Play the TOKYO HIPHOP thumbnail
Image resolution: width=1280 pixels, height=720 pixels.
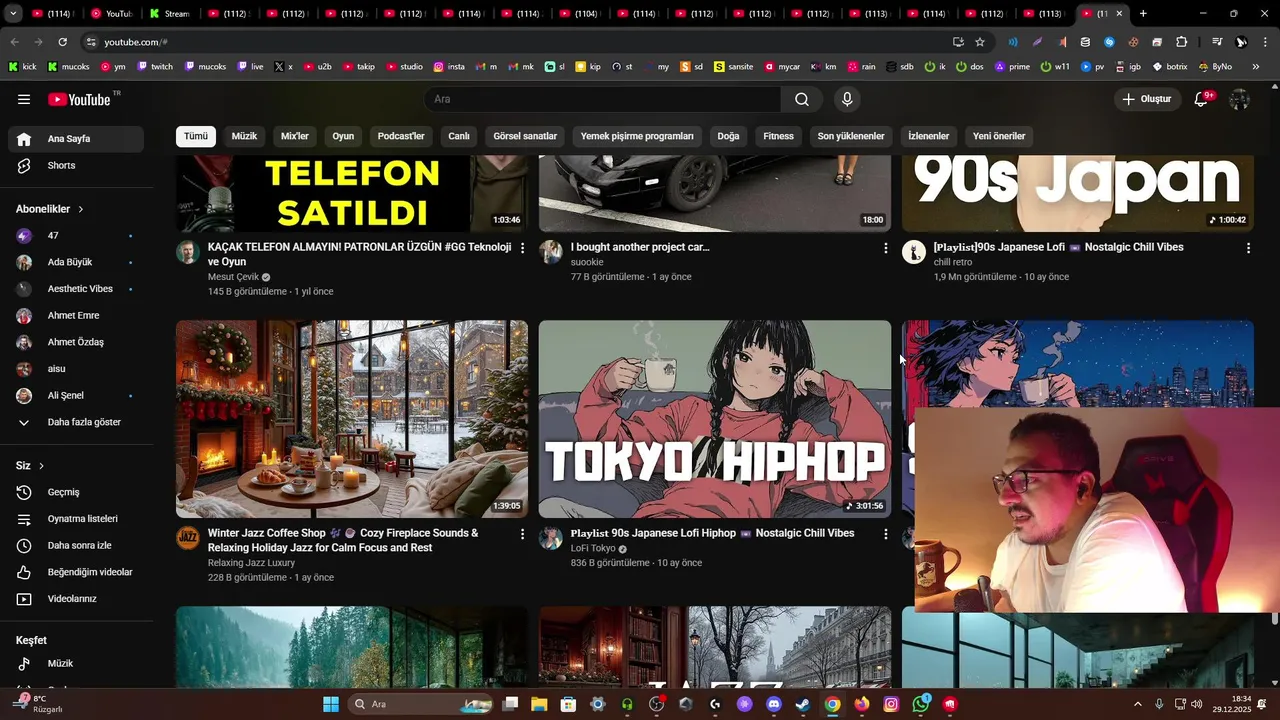click(715, 419)
